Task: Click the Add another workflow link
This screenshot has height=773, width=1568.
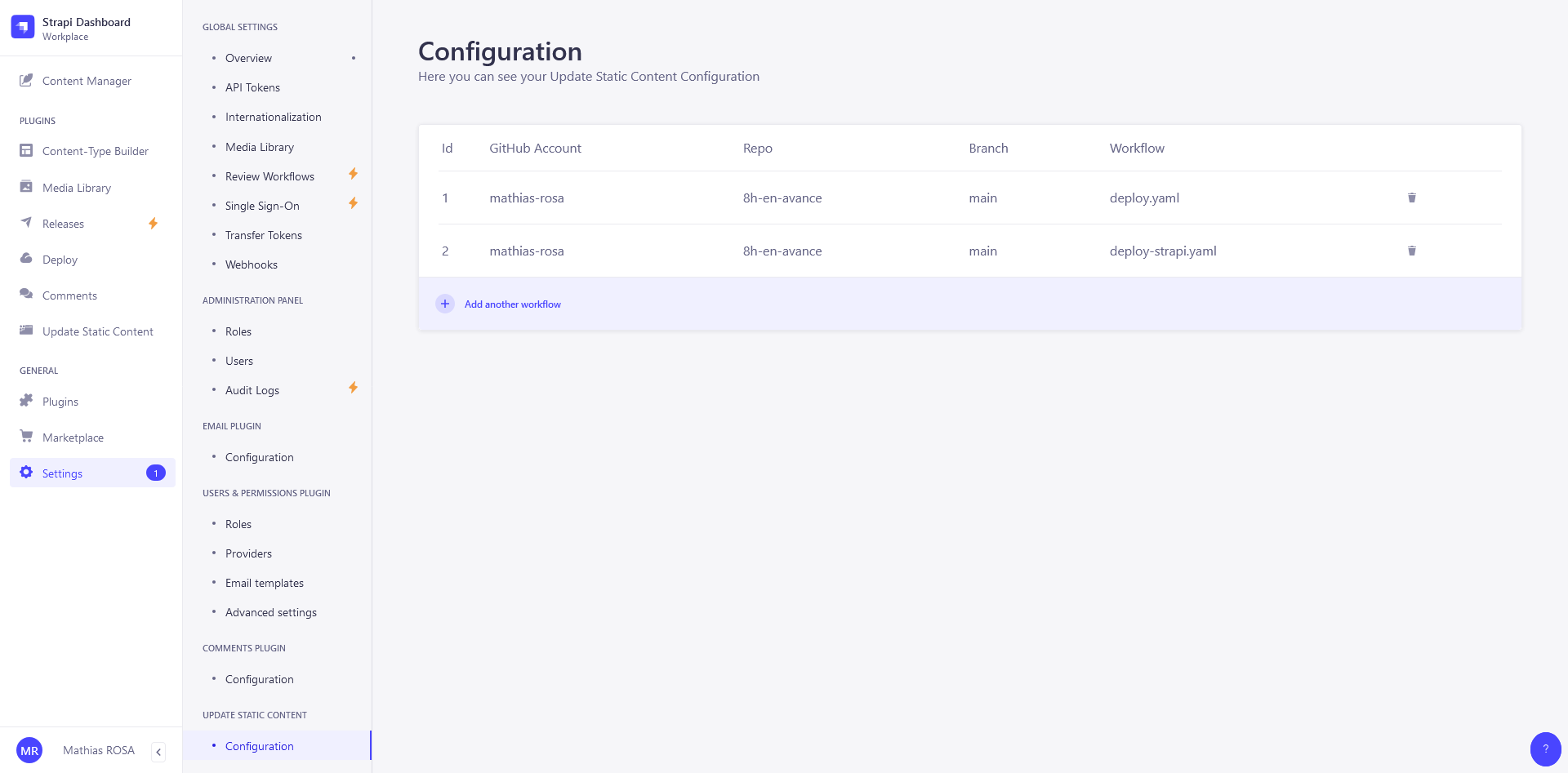Action: pyautogui.click(x=512, y=304)
